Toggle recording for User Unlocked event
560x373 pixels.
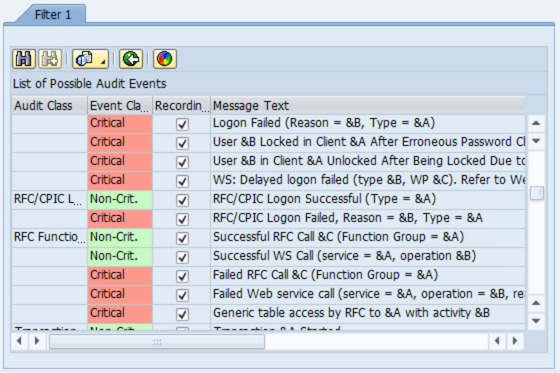(x=182, y=162)
